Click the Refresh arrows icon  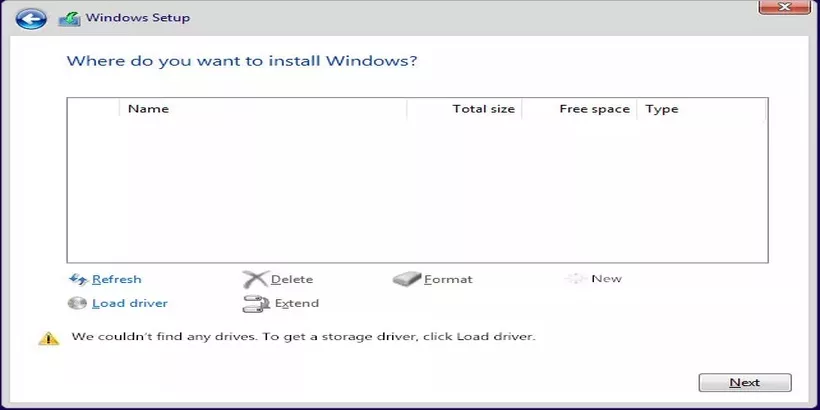click(78, 279)
